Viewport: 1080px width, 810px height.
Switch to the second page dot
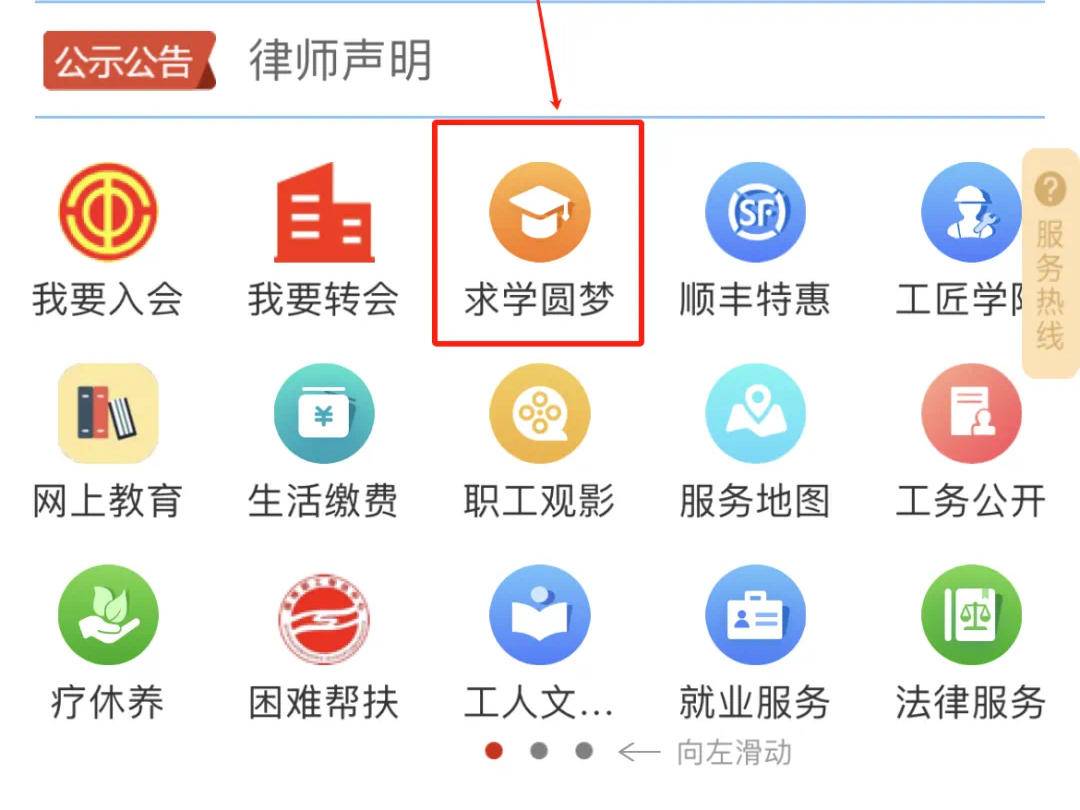coord(539,751)
